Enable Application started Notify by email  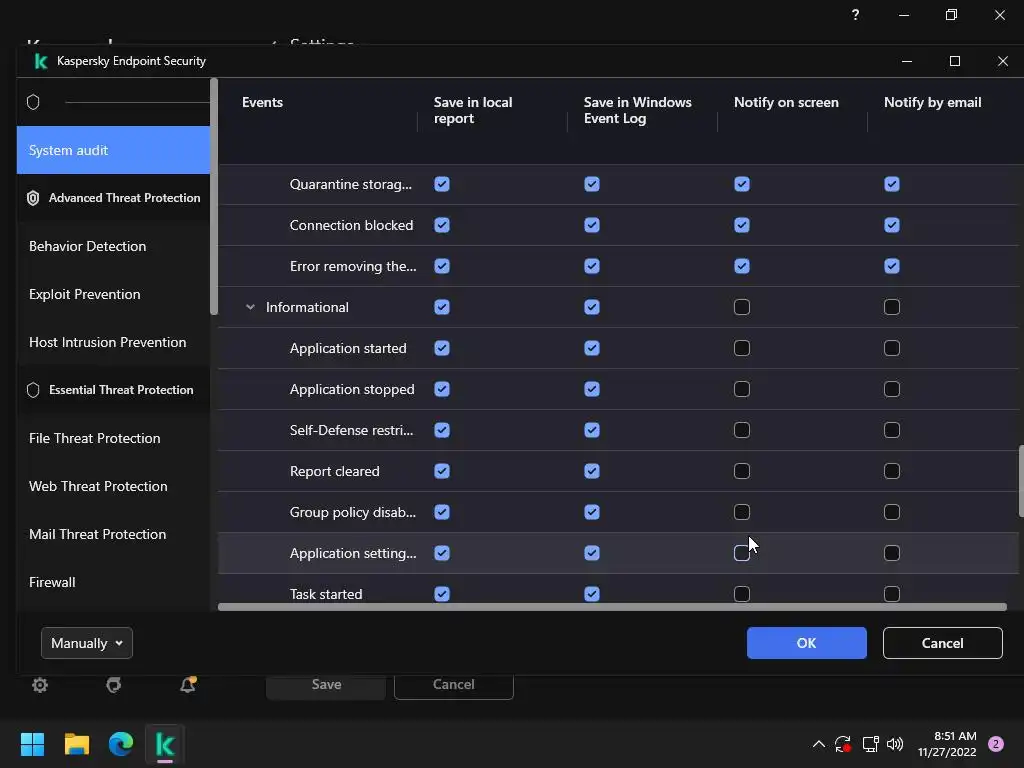pyautogui.click(x=892, y=348)
